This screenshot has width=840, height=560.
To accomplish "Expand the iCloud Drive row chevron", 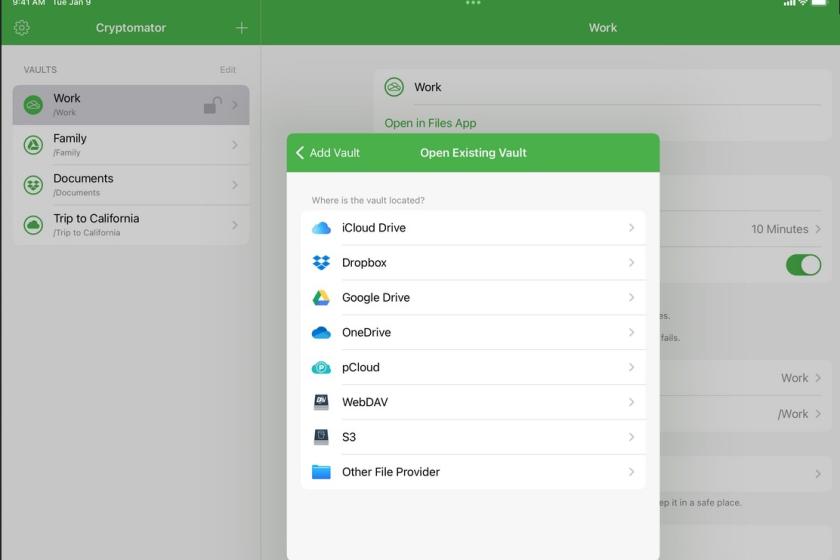I will 632,228.
